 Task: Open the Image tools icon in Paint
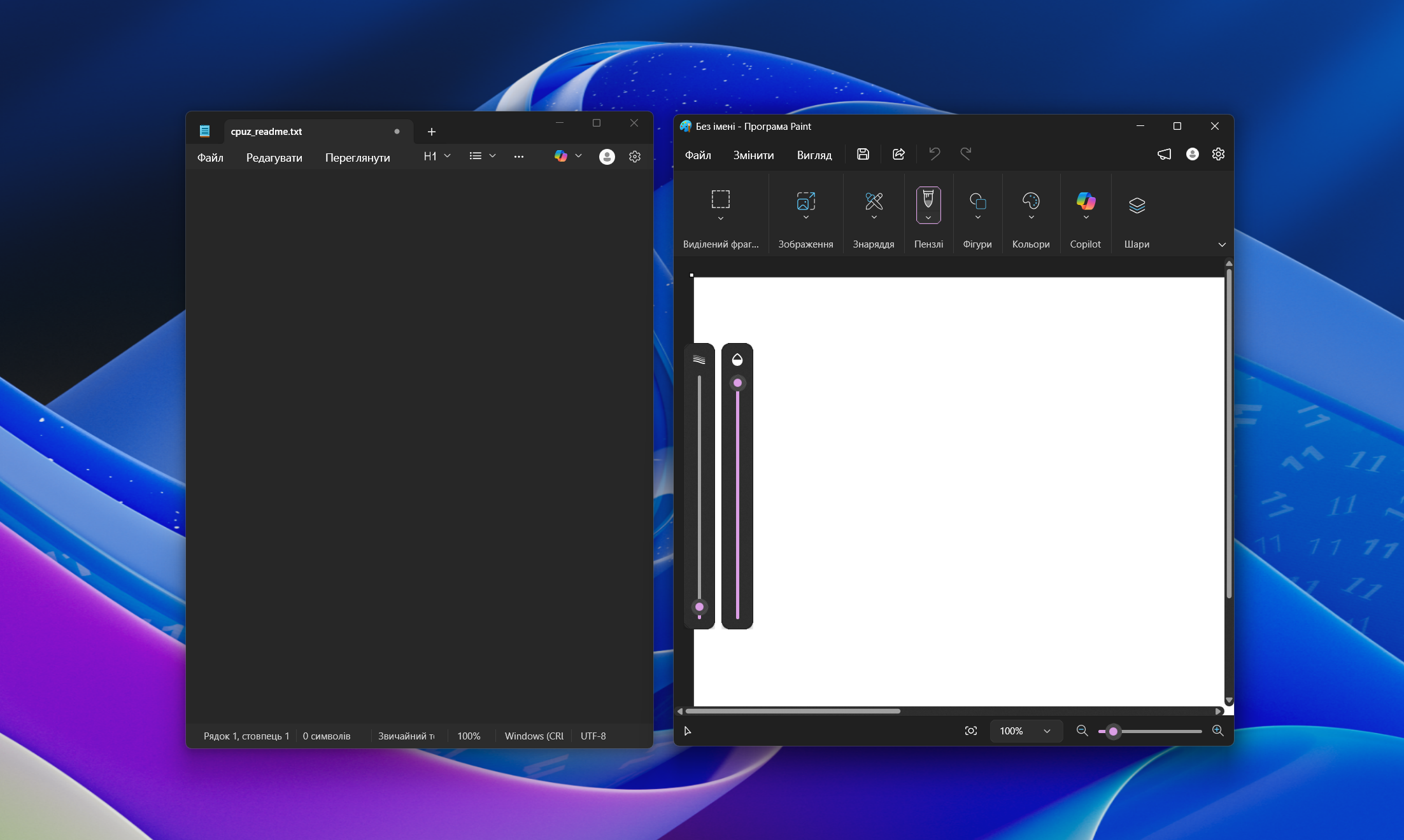pyautogui.click(x=805, y=201)
